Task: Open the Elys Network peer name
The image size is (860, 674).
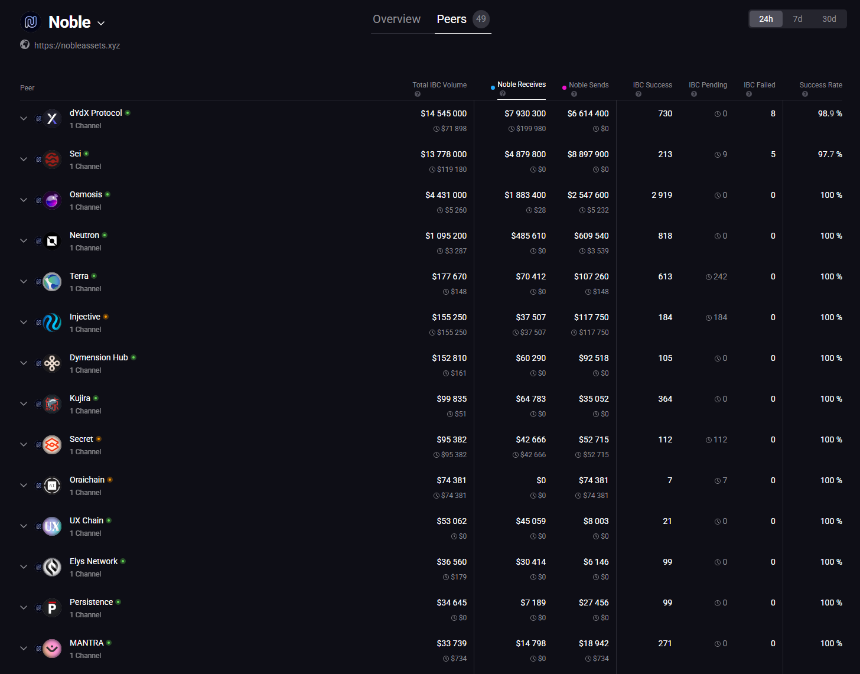Action: [93, 562]
